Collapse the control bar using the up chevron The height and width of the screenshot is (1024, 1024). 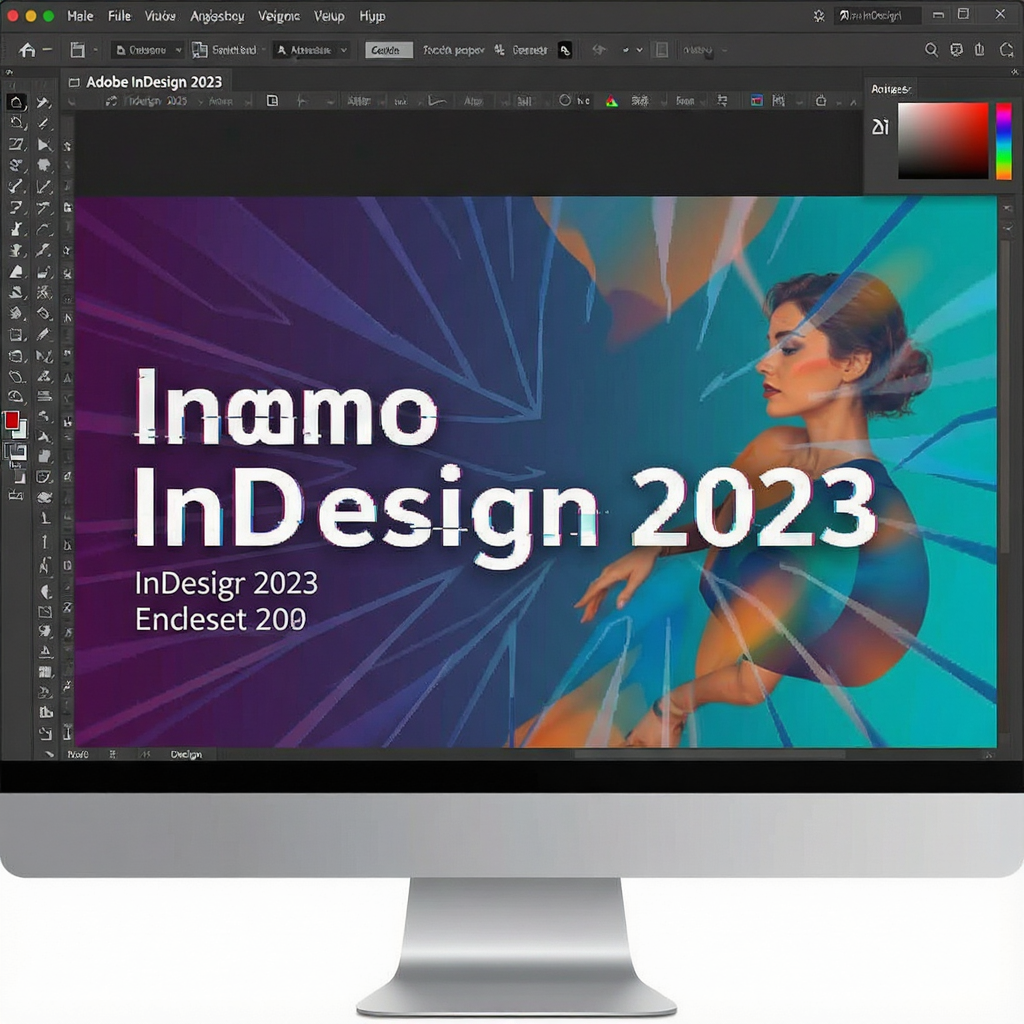tap(853, 102)
